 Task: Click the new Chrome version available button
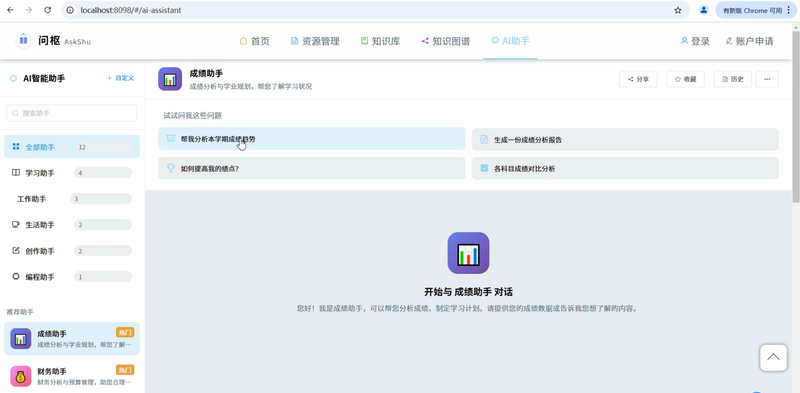757,10
